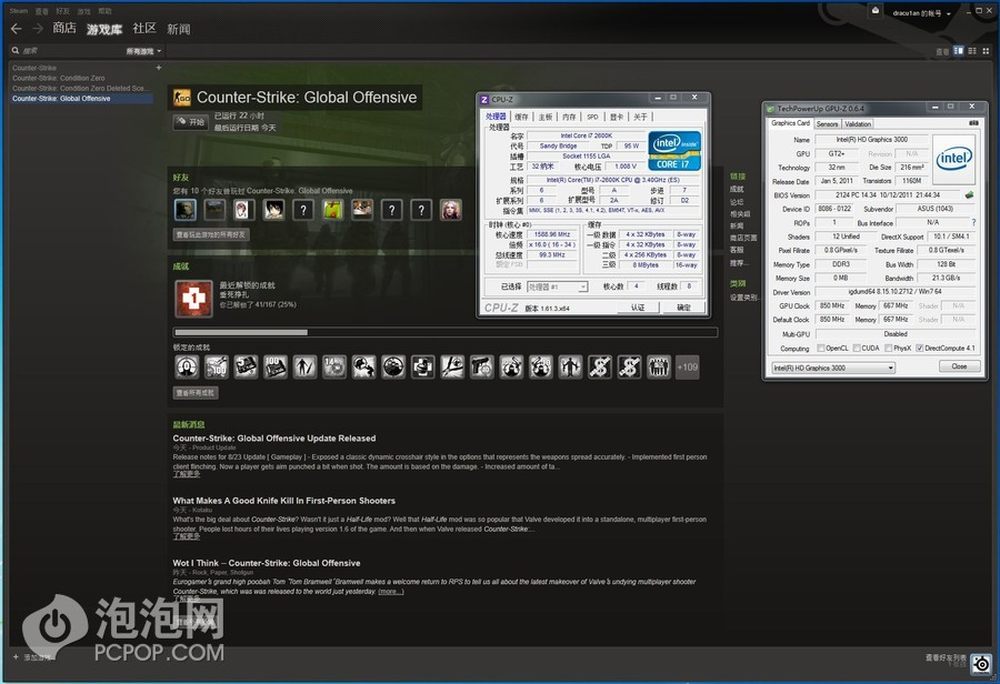Open the 商店 store section
This screenshot has height=684, width=1000.
tap(64, 28)
